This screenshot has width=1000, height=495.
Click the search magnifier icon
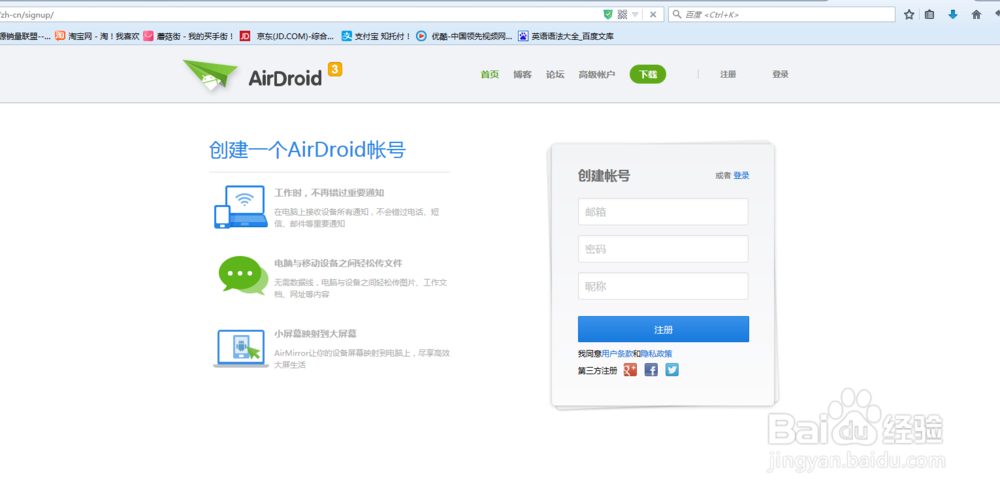(677, 14)
